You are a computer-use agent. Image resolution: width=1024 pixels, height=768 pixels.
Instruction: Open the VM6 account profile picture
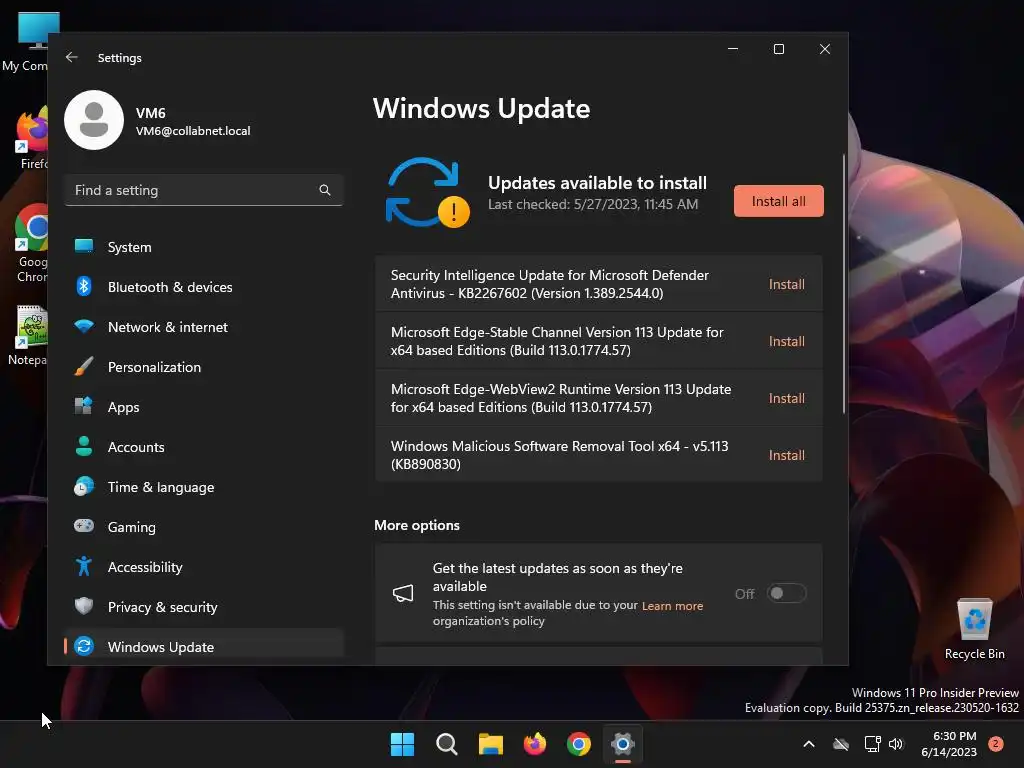coord(94,120)
